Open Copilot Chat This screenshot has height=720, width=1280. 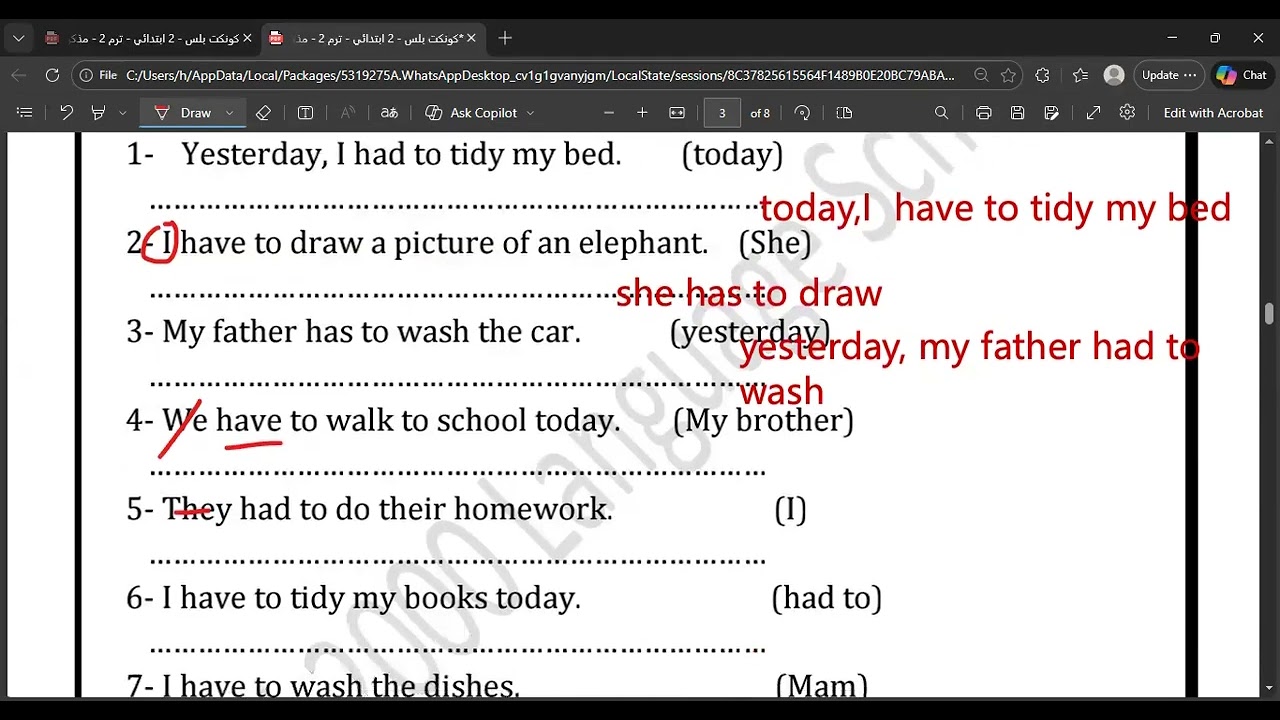click(x=1241, y=75)
